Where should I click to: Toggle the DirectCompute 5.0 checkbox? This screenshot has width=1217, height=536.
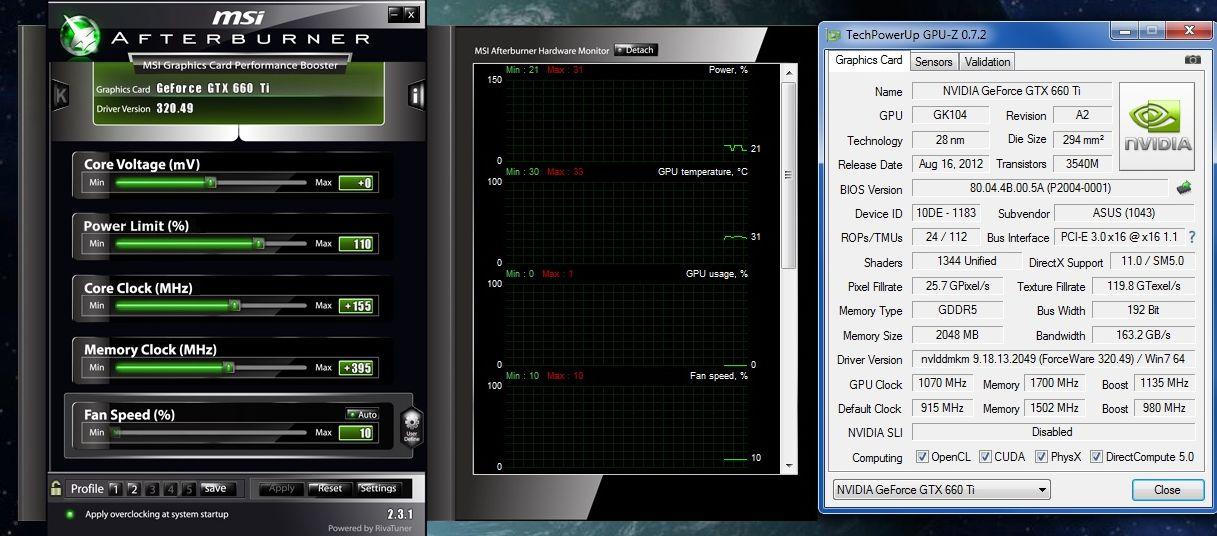pyautogui.click(x=1096, y=457)
